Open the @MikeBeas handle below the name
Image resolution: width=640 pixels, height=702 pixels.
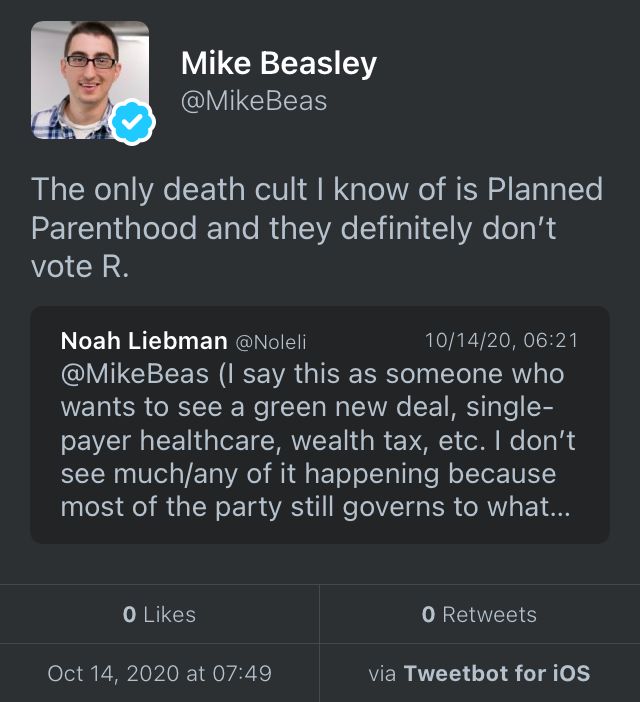(x=254, y=102)
